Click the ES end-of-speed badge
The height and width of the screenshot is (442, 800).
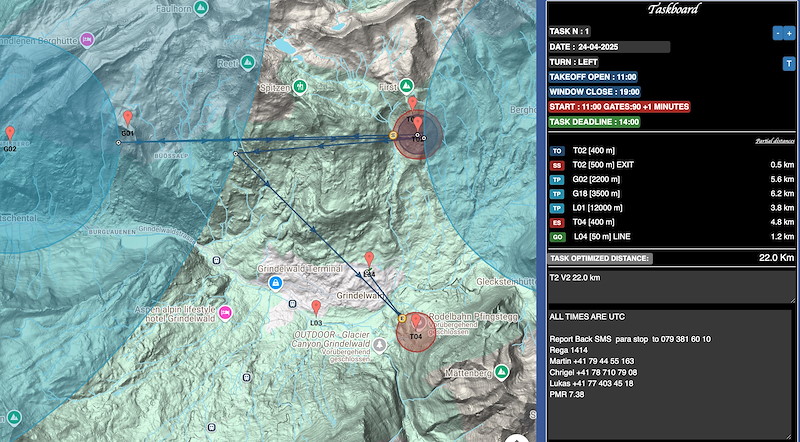click(557, 223)
